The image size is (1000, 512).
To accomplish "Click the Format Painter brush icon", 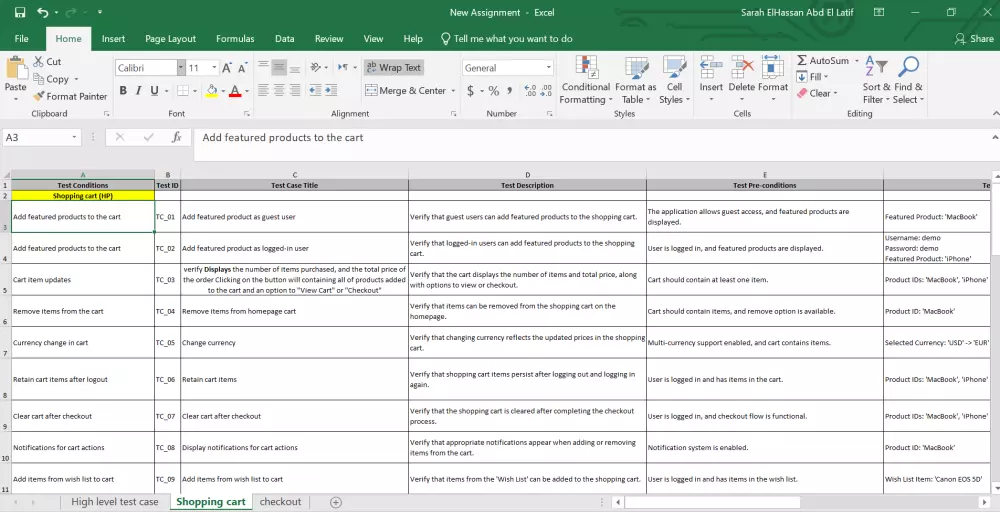I will pos(39,96).
